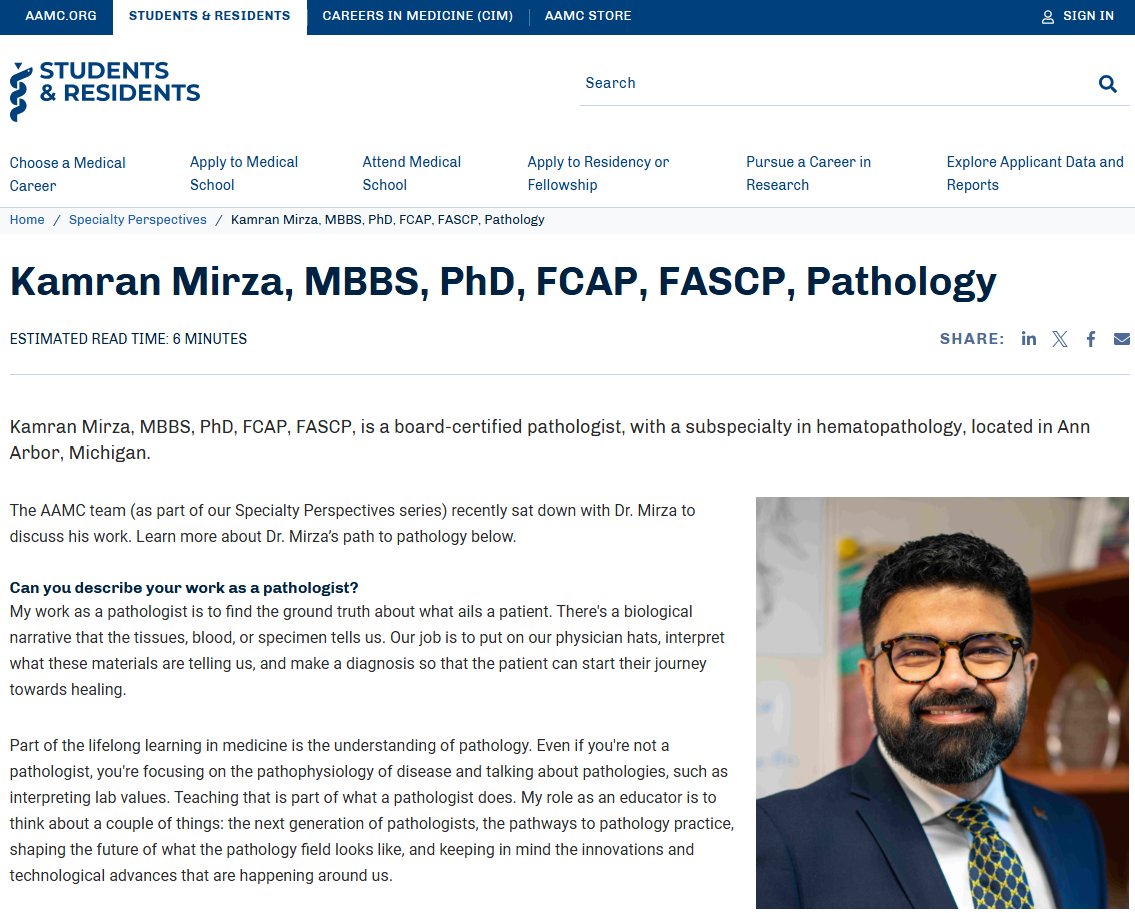1135x913 pixels.
Task: Open Attend Medical School menu
Action: tap(412, 173)
